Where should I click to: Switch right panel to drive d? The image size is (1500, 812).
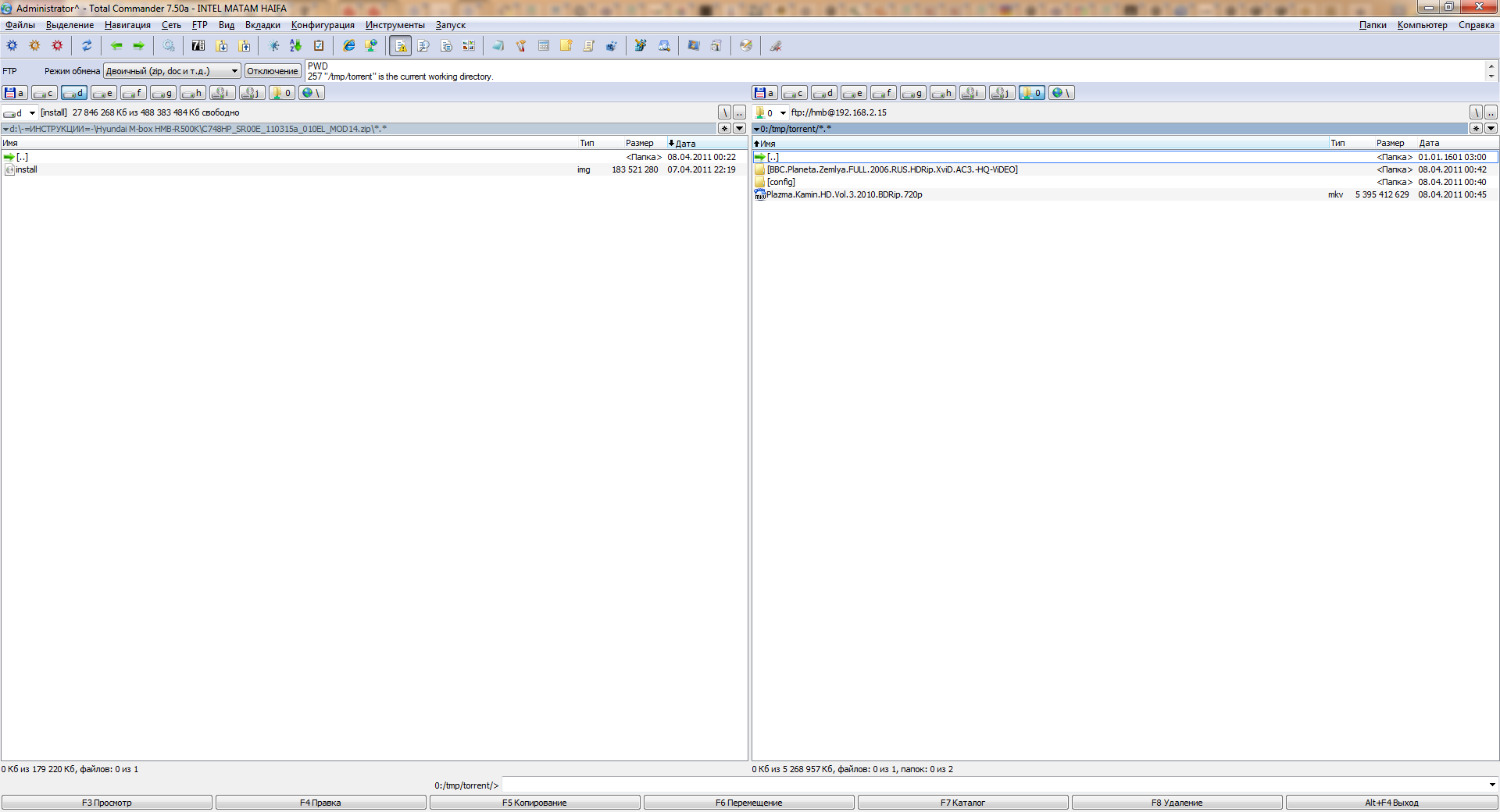(823, 94)
